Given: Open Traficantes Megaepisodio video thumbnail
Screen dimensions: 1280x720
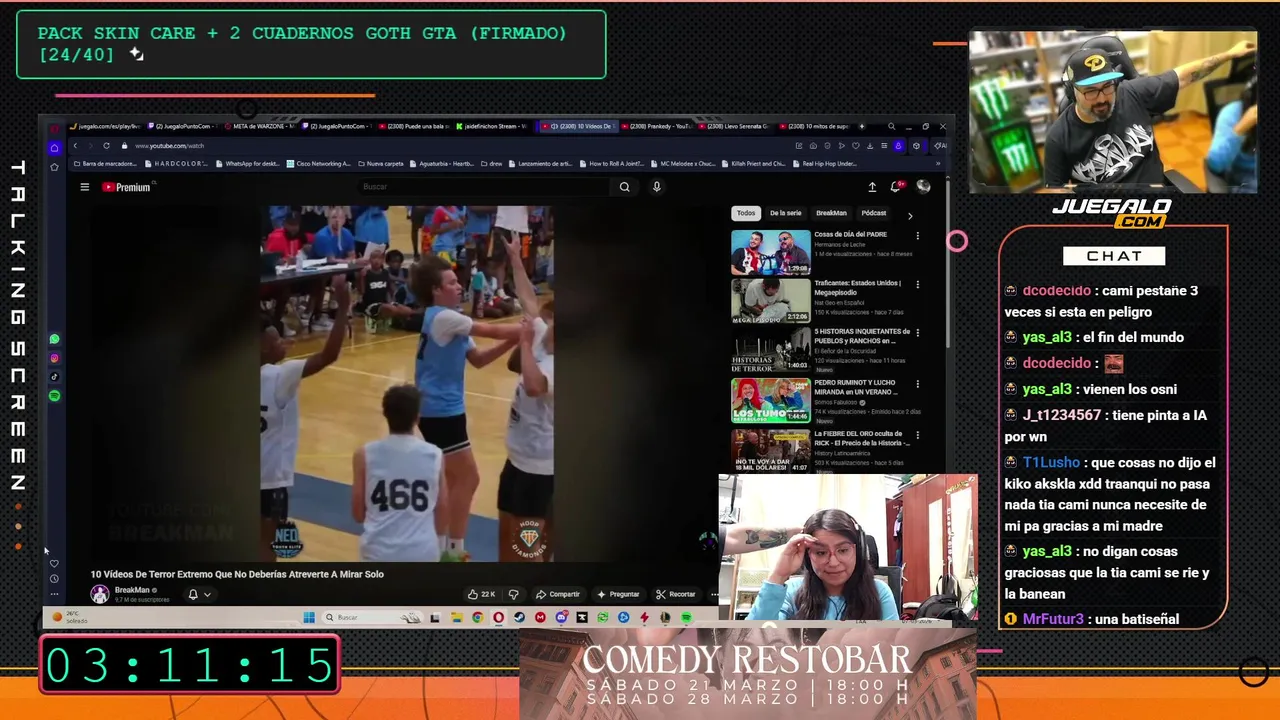Looking at the screenshot, I should pos(770,301).
